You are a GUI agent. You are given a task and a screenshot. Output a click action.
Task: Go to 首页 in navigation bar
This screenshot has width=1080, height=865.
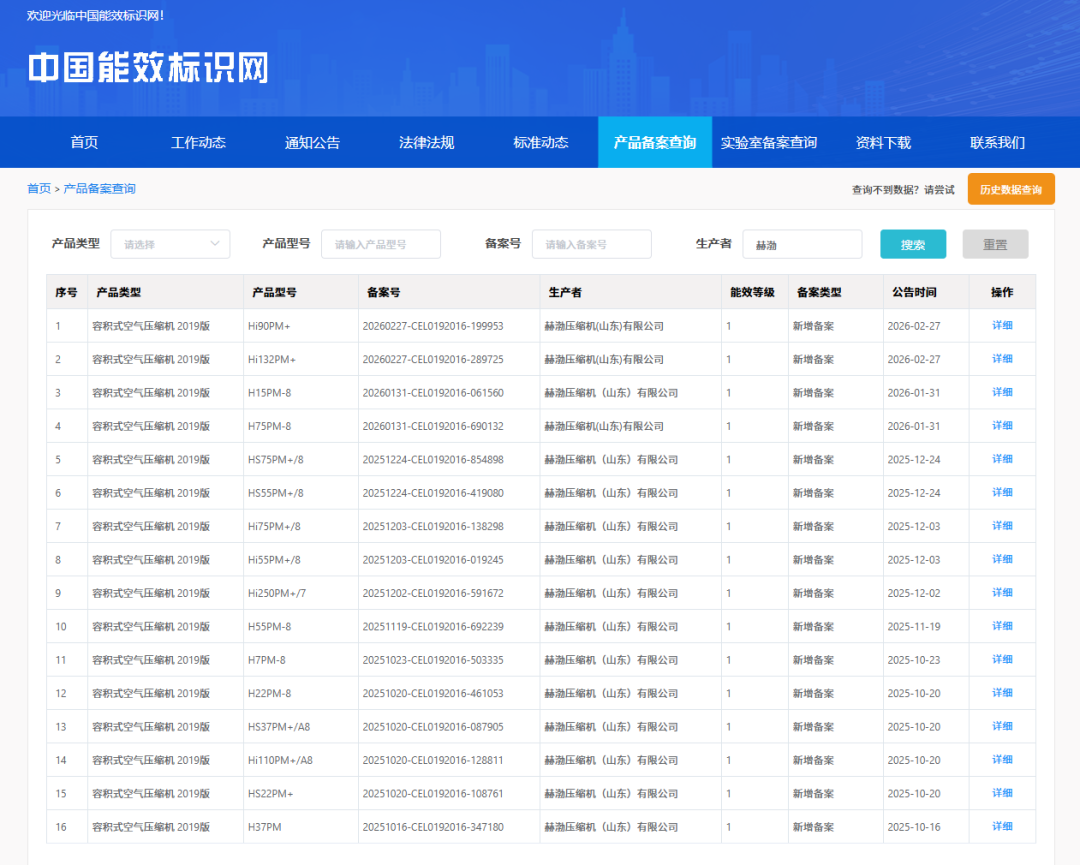(x=84, y=143)
